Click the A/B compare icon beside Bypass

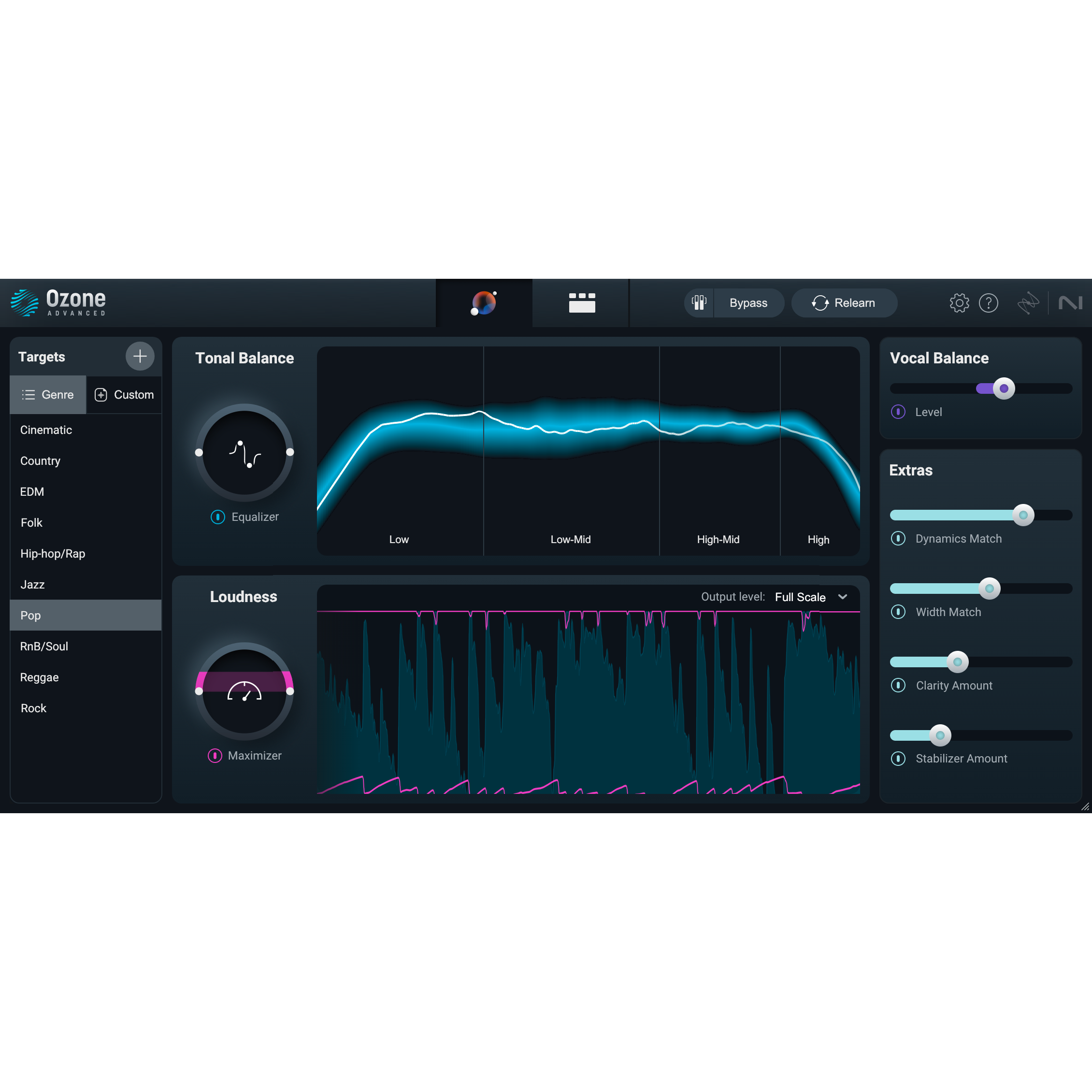[x=699, y=303]
